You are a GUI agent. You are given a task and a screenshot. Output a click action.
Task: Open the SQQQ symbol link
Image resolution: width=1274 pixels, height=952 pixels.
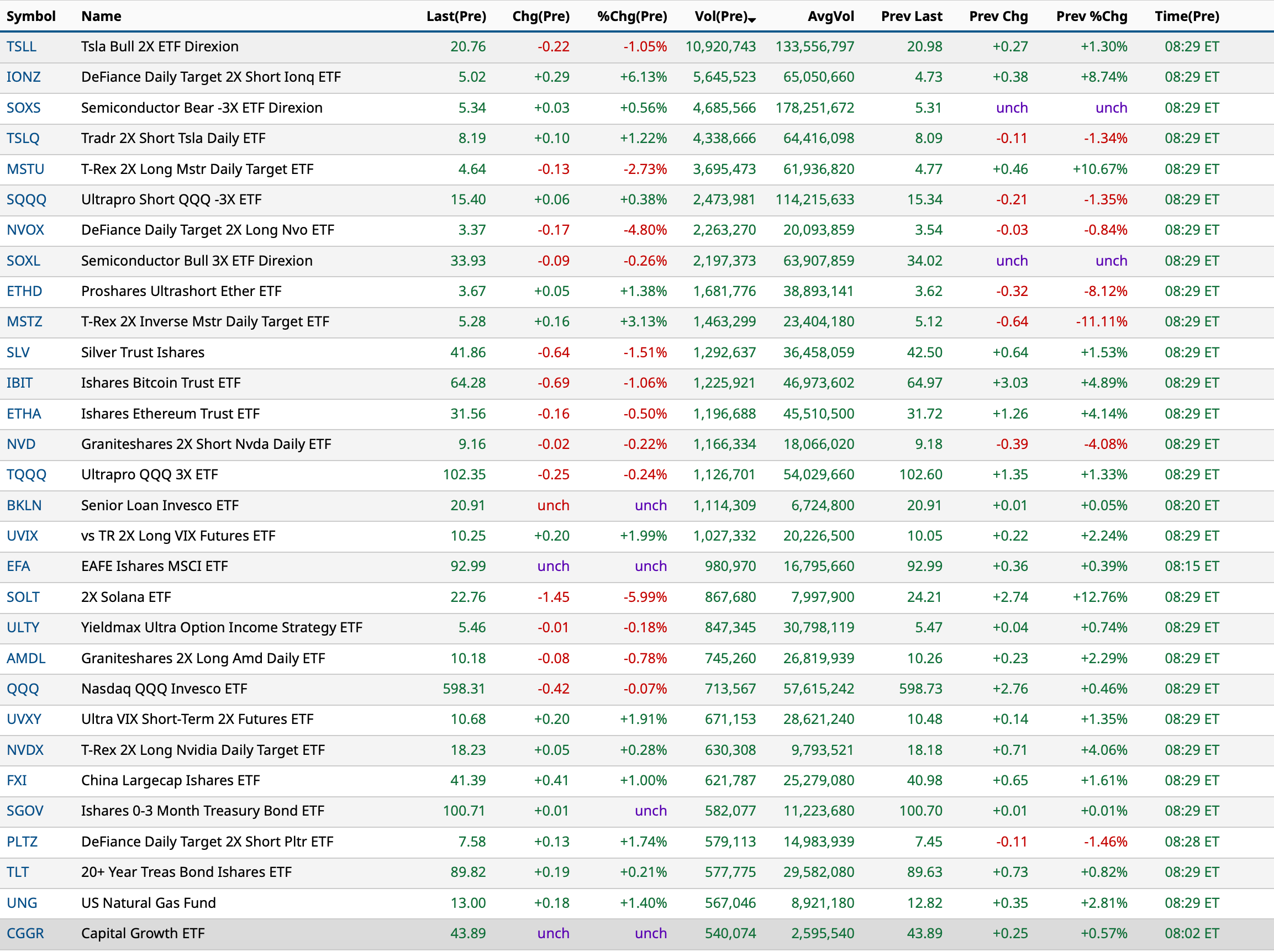tap(27, 200)
